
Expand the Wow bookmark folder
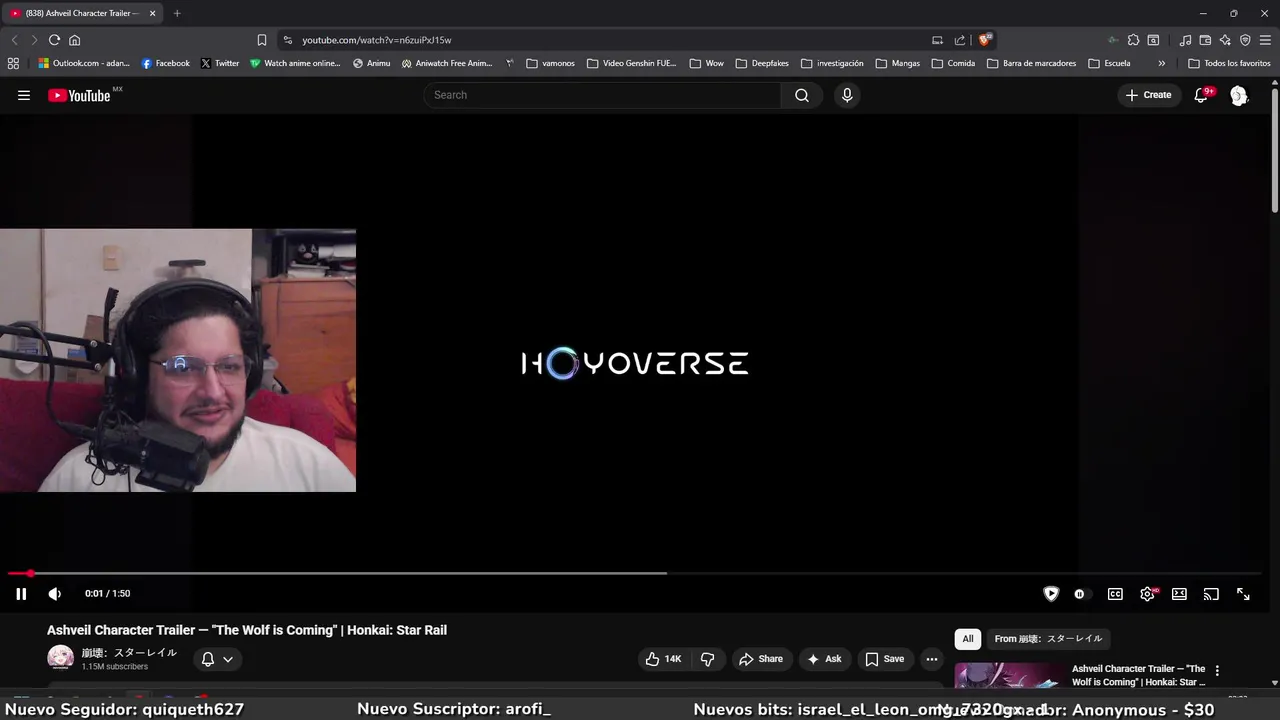706,63
